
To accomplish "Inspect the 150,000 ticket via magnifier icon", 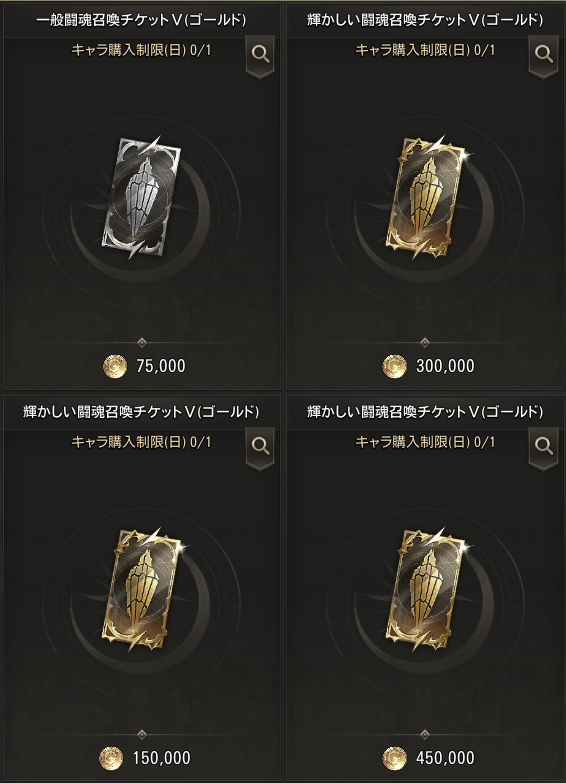I will pos(260,446).
